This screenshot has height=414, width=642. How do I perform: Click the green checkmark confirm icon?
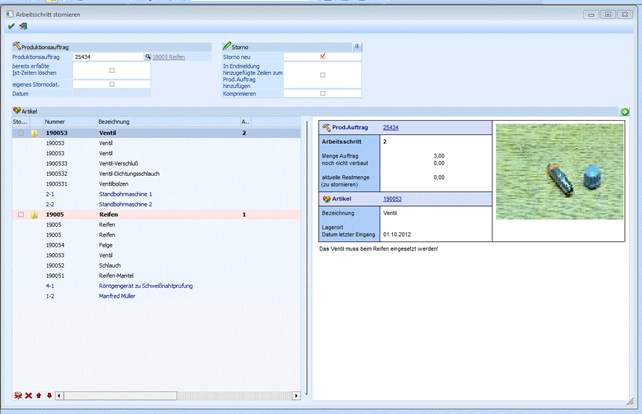pos(11,27)
